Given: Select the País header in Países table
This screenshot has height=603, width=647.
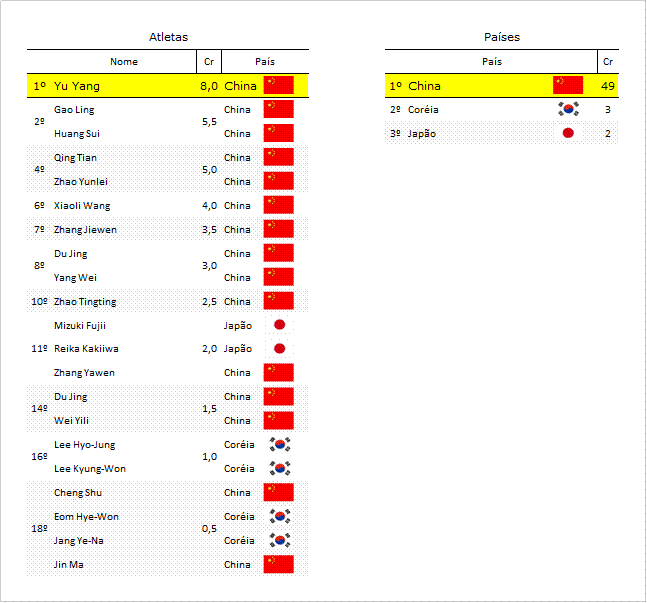Looking at the screenshot, I should click(x=492, y=61).
